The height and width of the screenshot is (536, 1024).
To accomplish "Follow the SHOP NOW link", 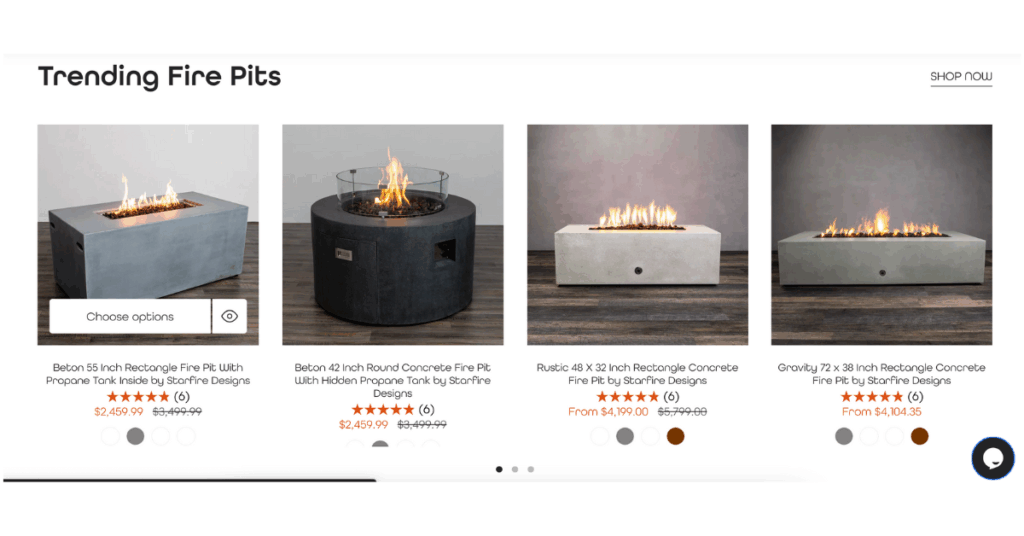I will click(x=961, y=77).
